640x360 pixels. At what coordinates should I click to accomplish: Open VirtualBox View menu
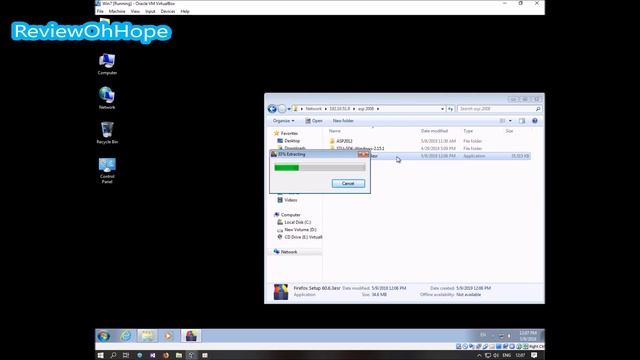pyautogui.click(x=135, y=11)
